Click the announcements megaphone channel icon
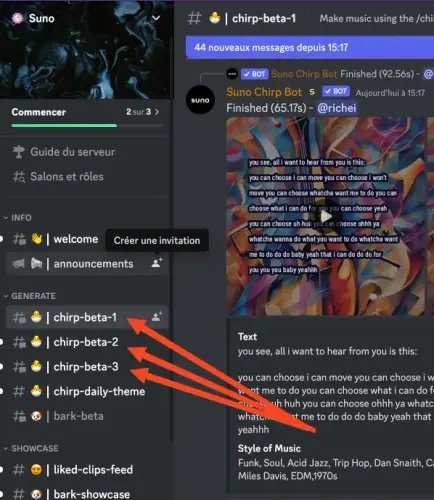Viewport: 434px width, 500px height. coord(19,264)
